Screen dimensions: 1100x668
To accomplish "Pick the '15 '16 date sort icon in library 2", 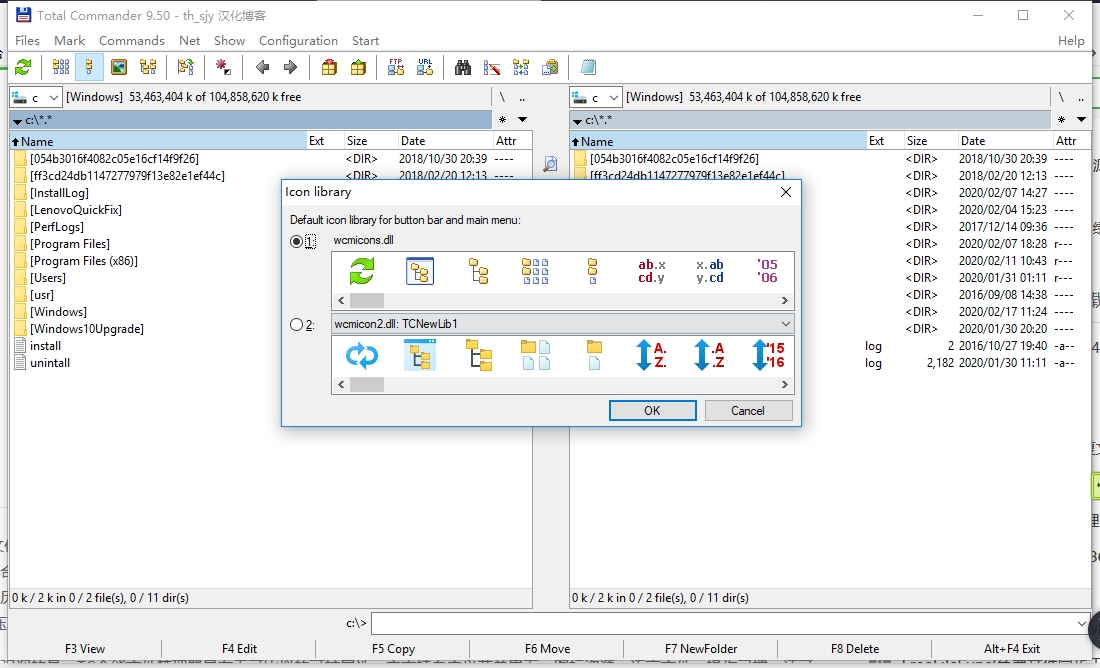I will pyautogui.click(x=768, y=355).
